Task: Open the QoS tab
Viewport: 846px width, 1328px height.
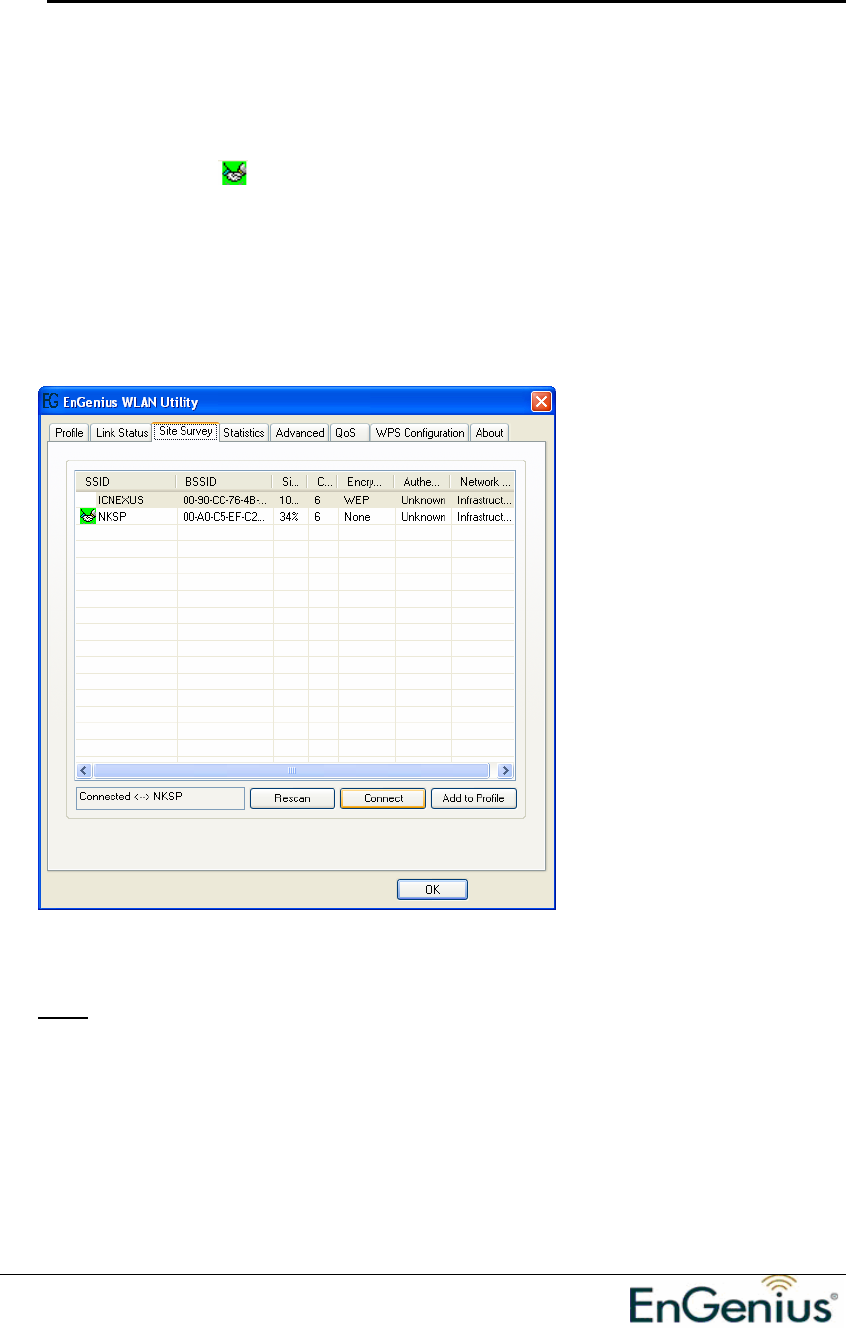Action: tap(349, 433)
